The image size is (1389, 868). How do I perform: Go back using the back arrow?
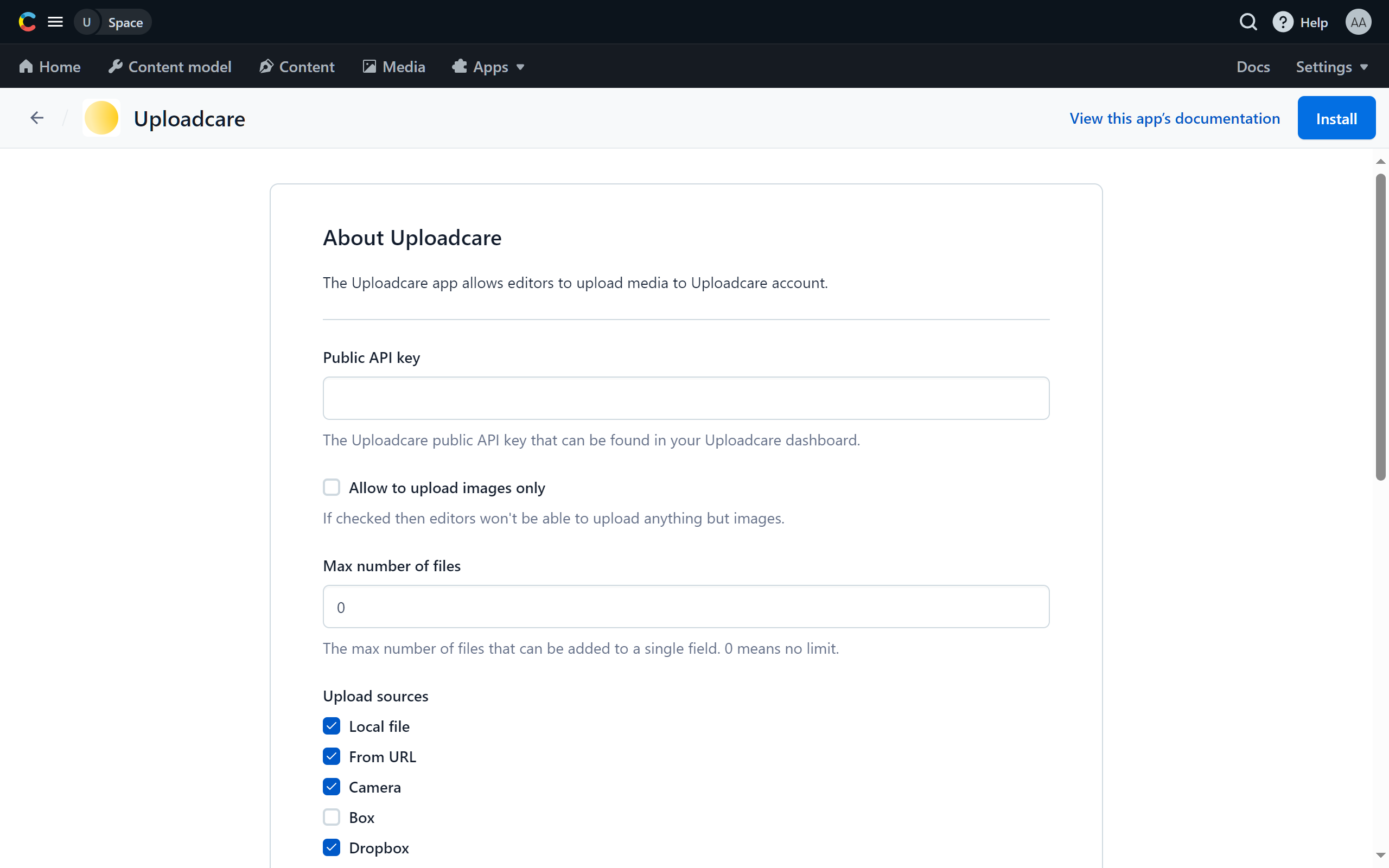click(x=36, y=118)
